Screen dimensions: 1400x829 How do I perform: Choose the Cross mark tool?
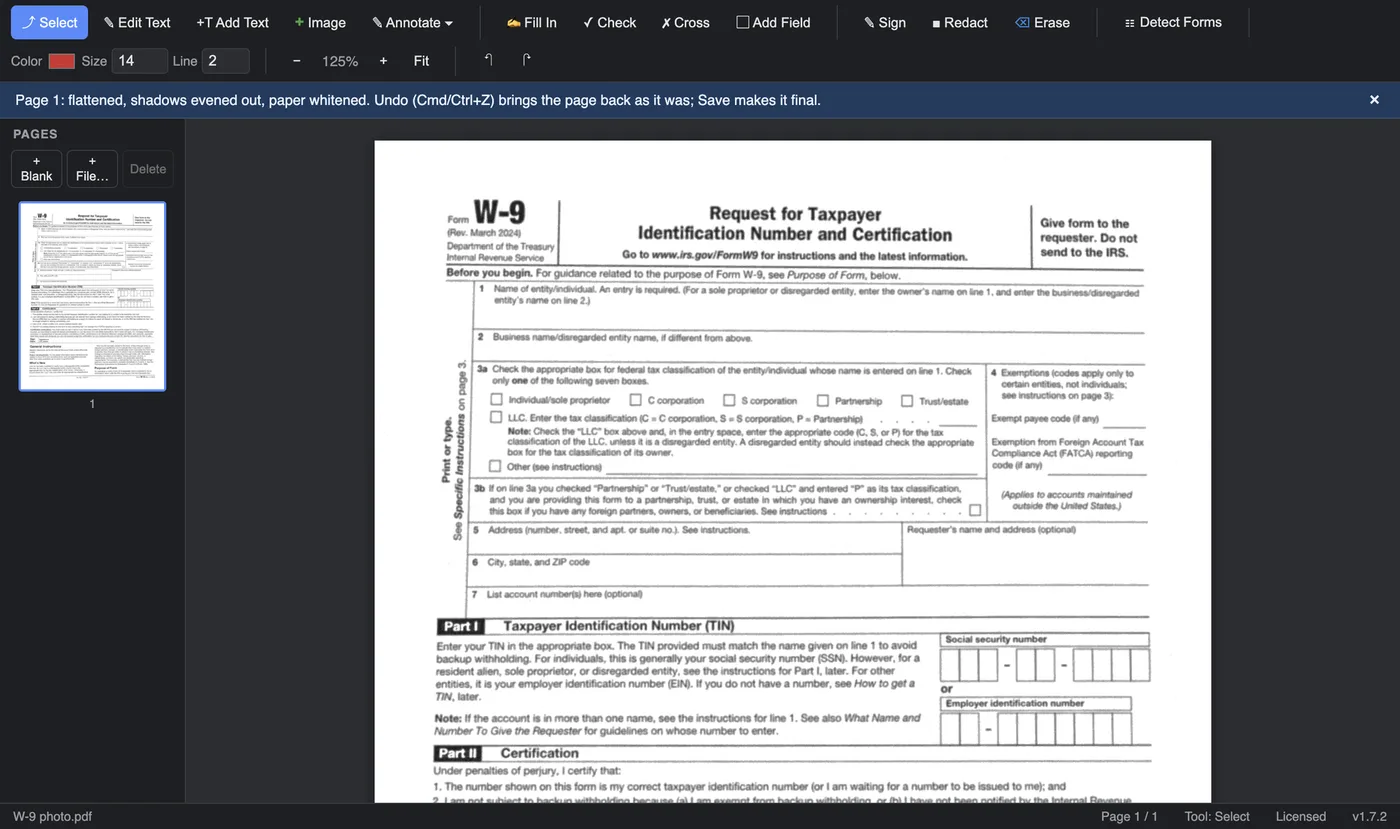[x=685, y=22]
